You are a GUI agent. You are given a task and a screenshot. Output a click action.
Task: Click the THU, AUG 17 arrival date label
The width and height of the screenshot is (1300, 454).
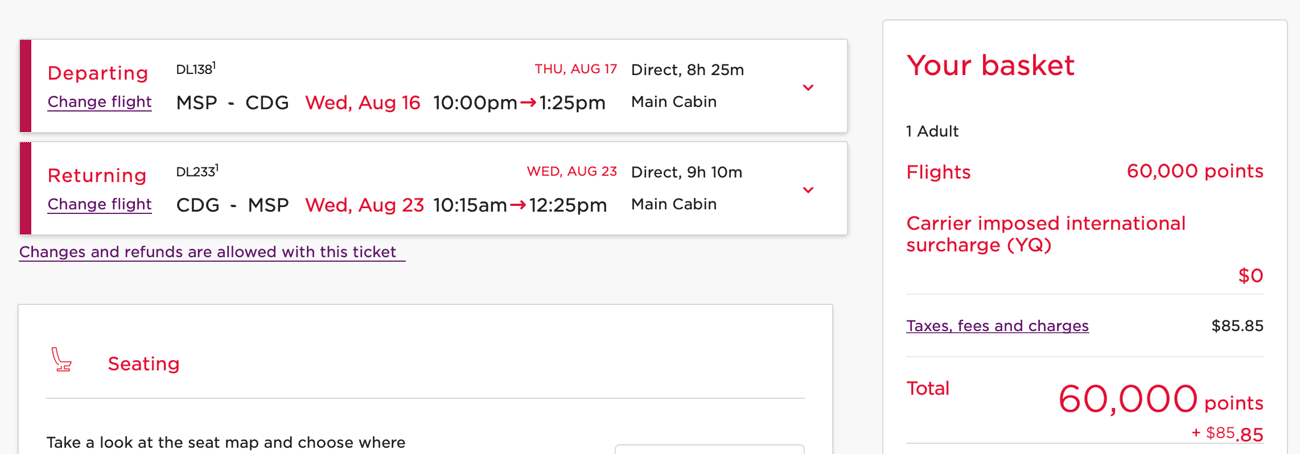click(575, 70)
